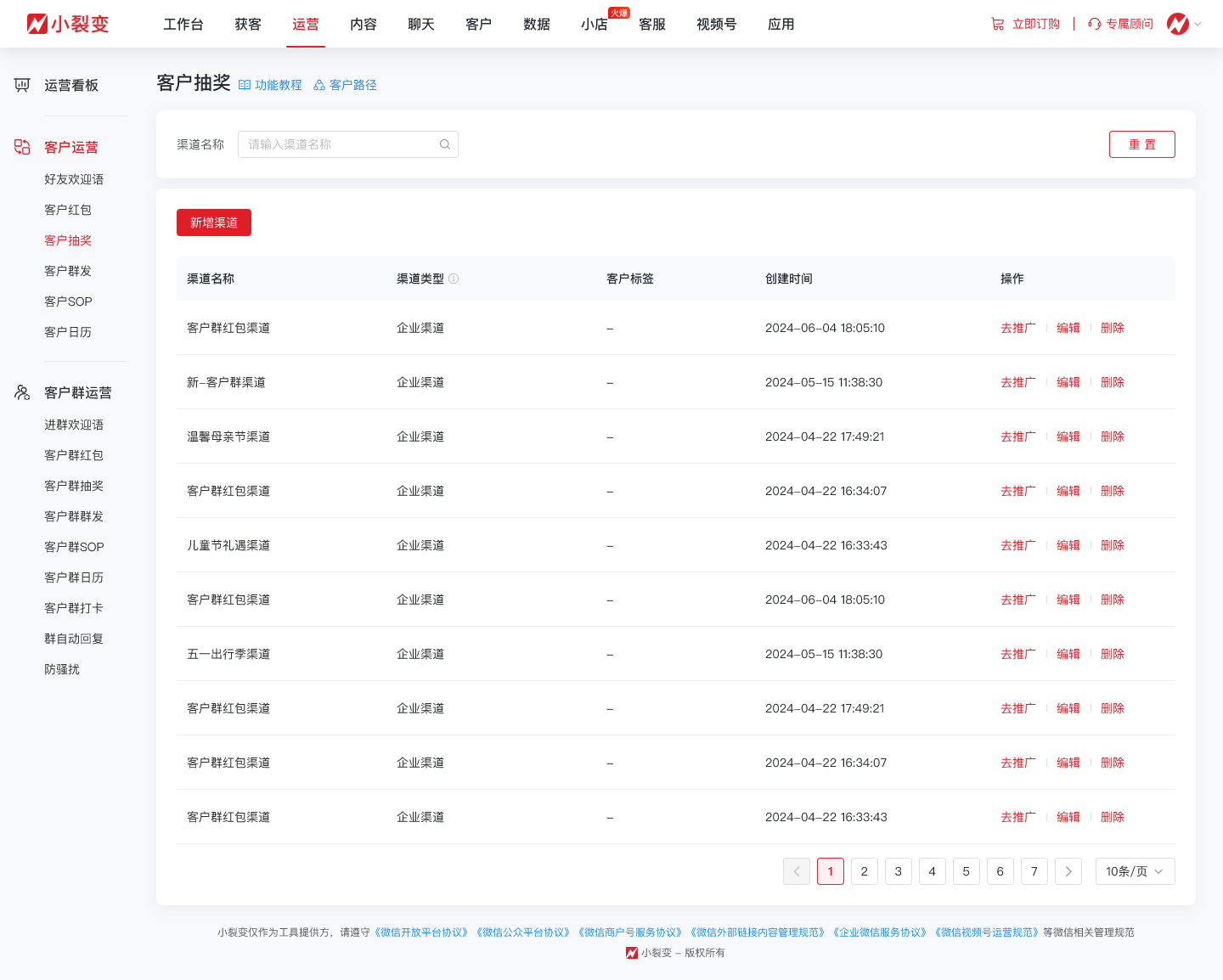
Task: Click the 功能教程 book icon
Action: (245, 85)
